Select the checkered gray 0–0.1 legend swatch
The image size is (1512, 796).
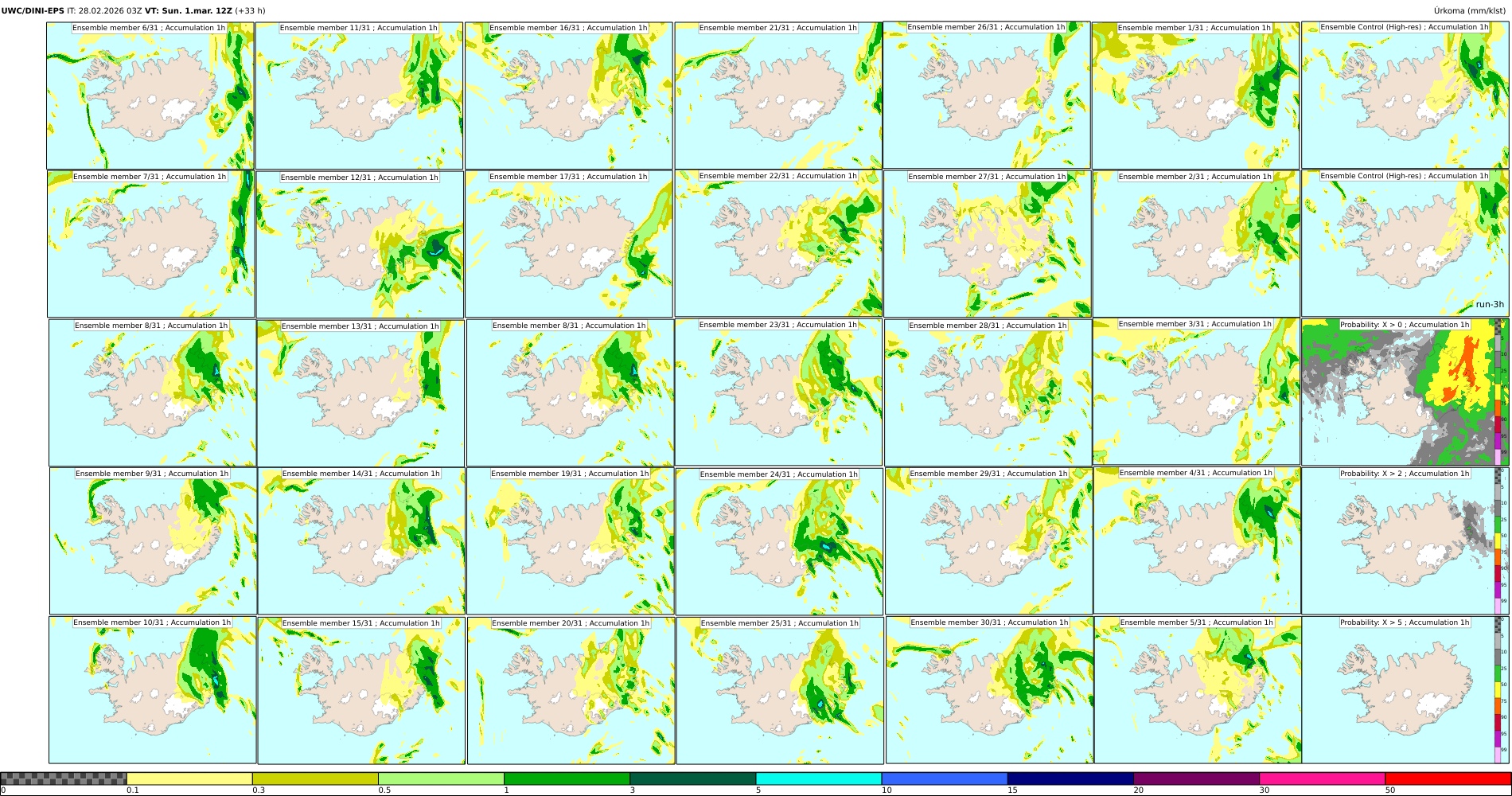click(64, 778)
